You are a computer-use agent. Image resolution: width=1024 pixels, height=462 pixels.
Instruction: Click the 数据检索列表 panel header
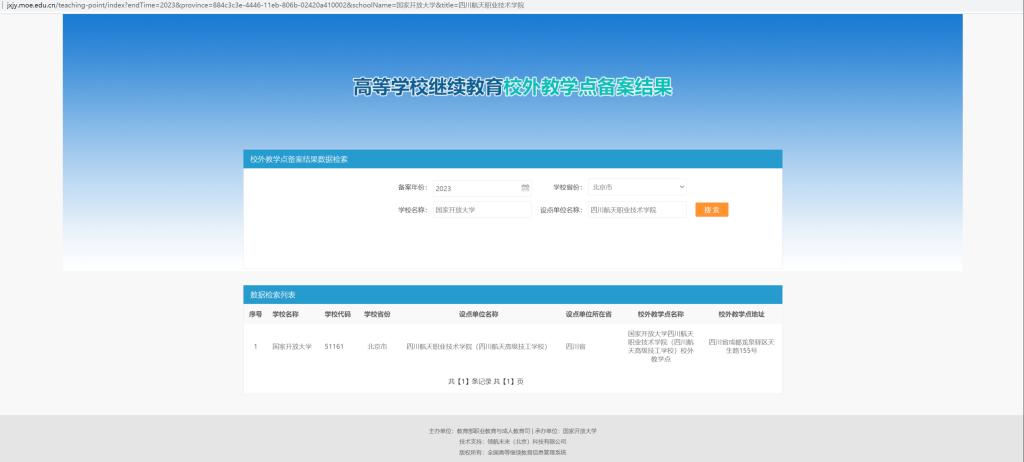pos(512,295)
